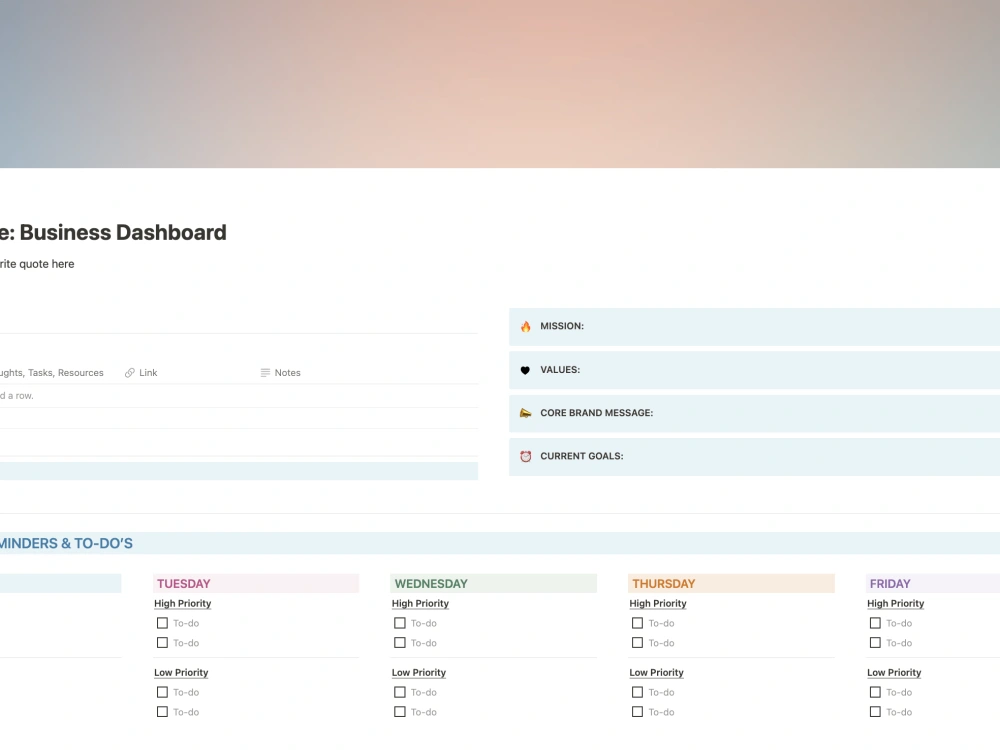Check Tuesday's first High Priority to-do
Viewport: 1000px width, 750px height.
click(x=162, y=622)
